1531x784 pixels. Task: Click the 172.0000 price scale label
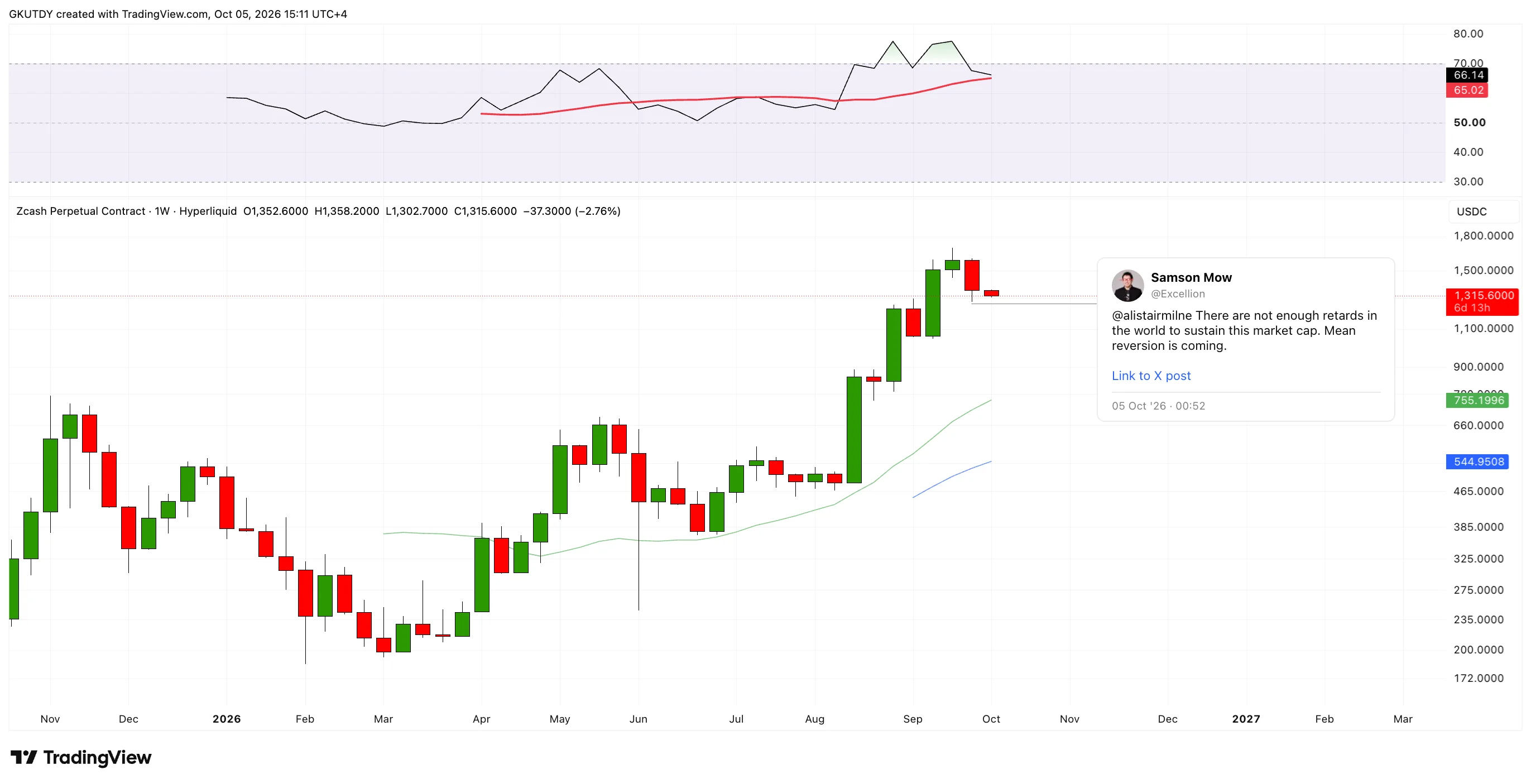(x=1478, y=677)
